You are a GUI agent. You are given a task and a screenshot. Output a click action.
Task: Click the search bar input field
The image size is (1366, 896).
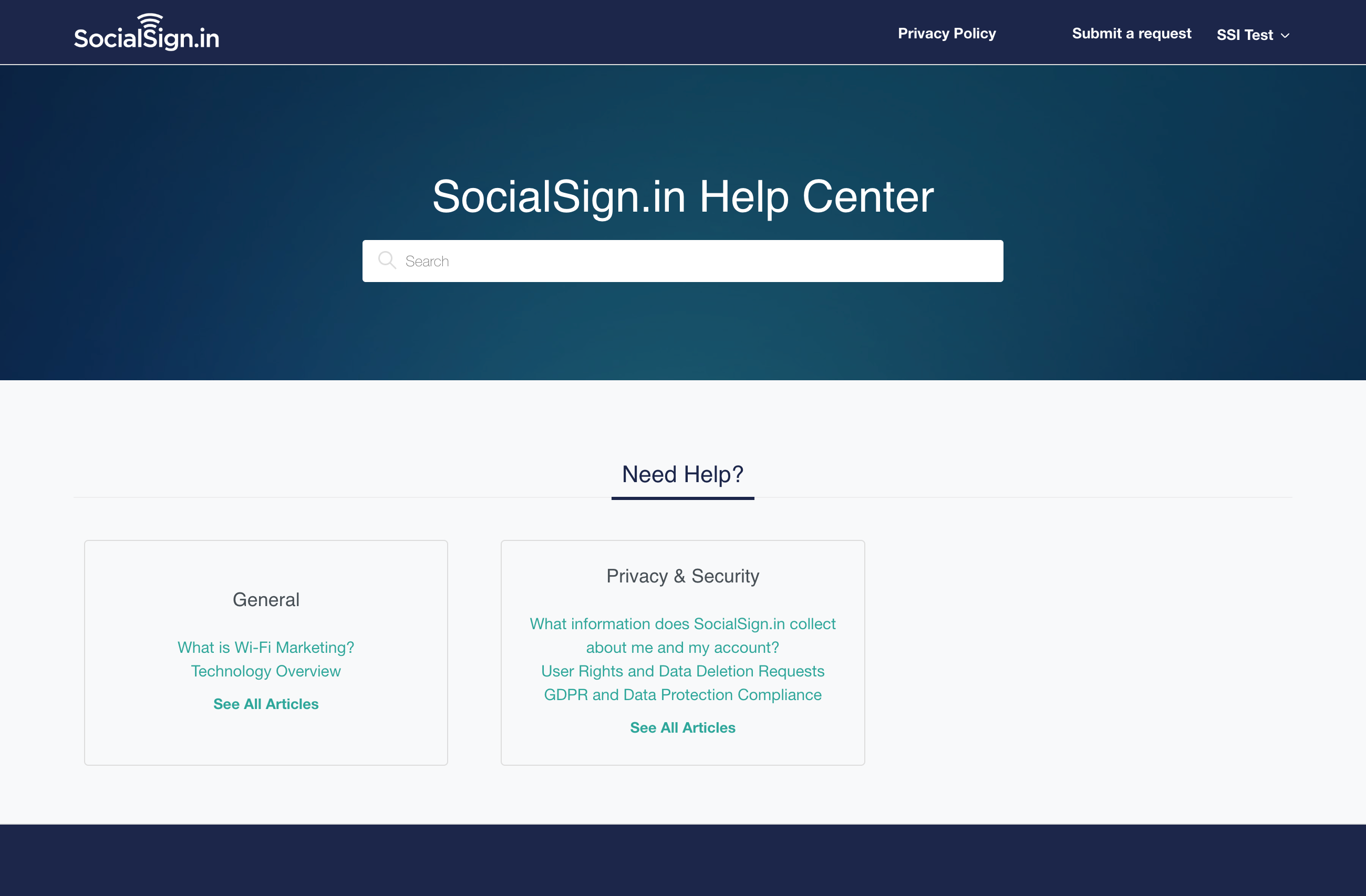683,260
